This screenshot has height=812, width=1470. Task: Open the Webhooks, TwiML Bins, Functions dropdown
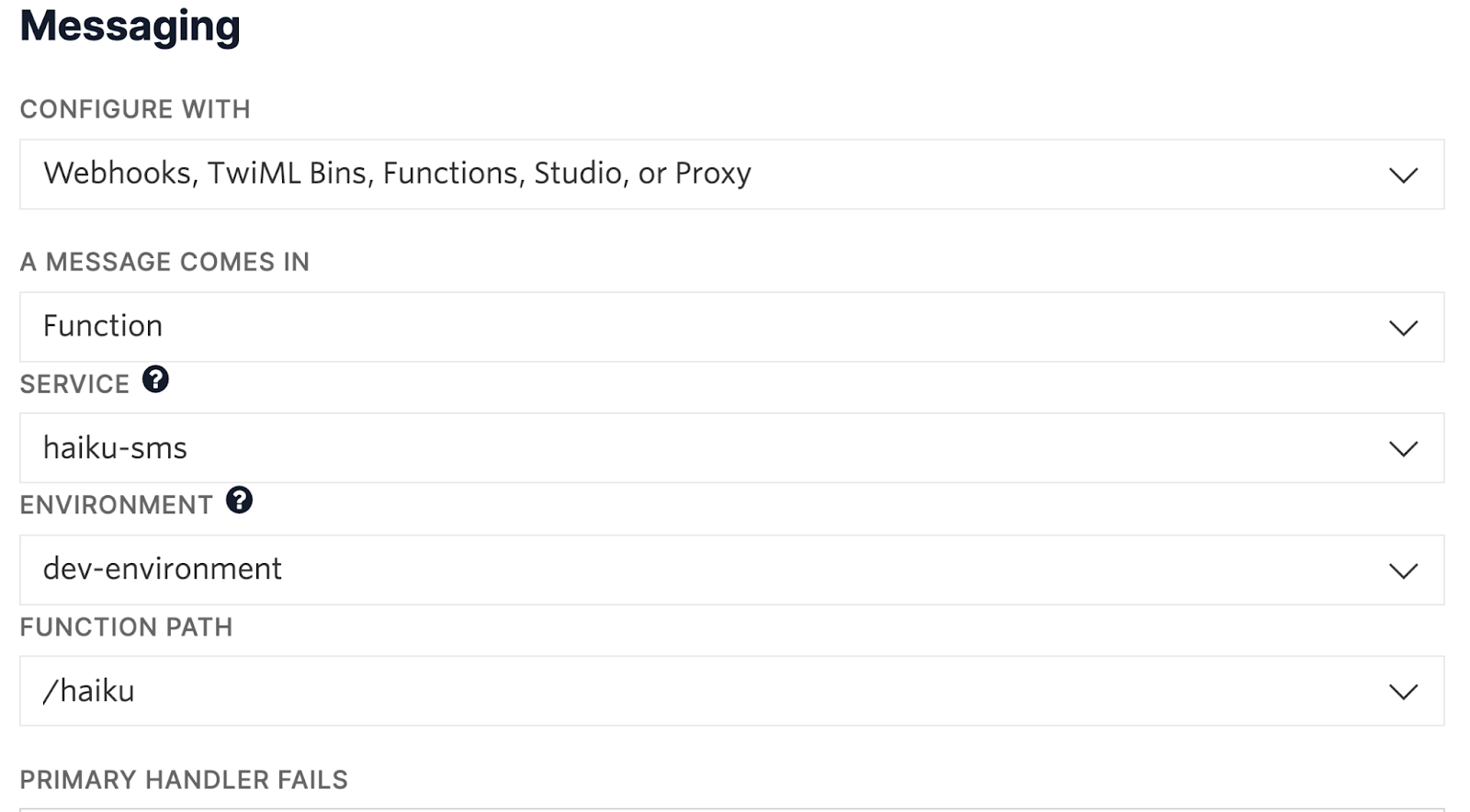pyautogui.click(x=732, y=175)
